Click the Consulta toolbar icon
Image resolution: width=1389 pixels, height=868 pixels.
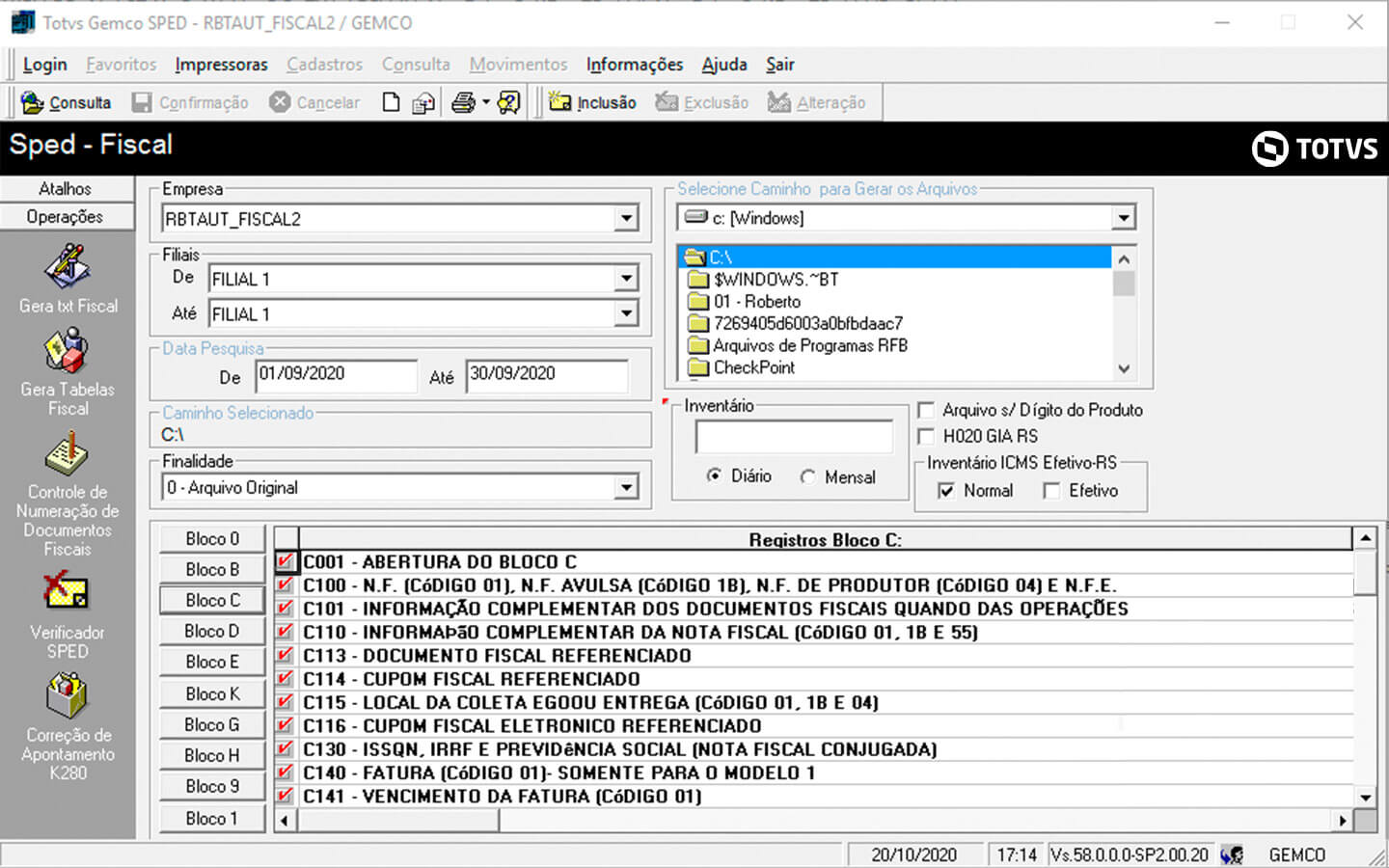tap(66, 102)
